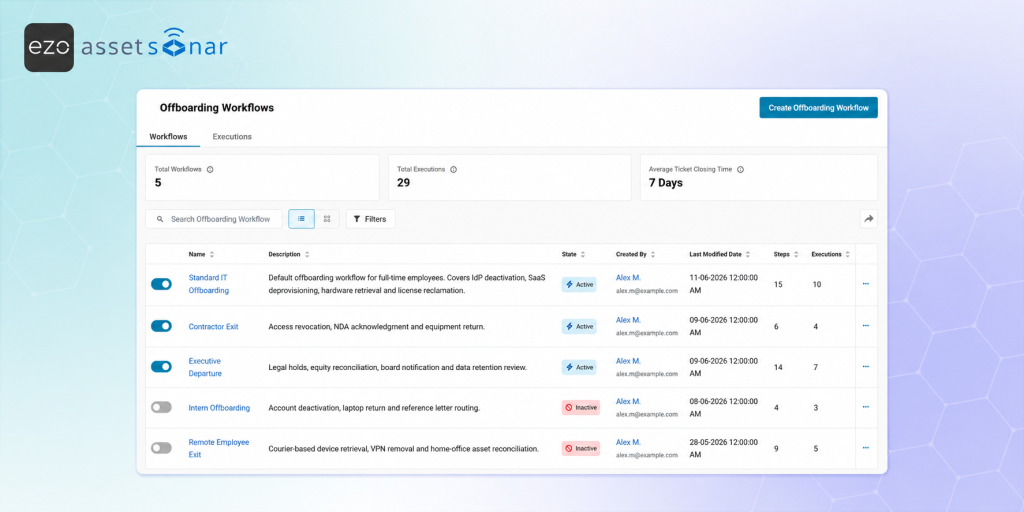
Task: Open Intern Offboarding workflow link
Action: click(219, 408)
